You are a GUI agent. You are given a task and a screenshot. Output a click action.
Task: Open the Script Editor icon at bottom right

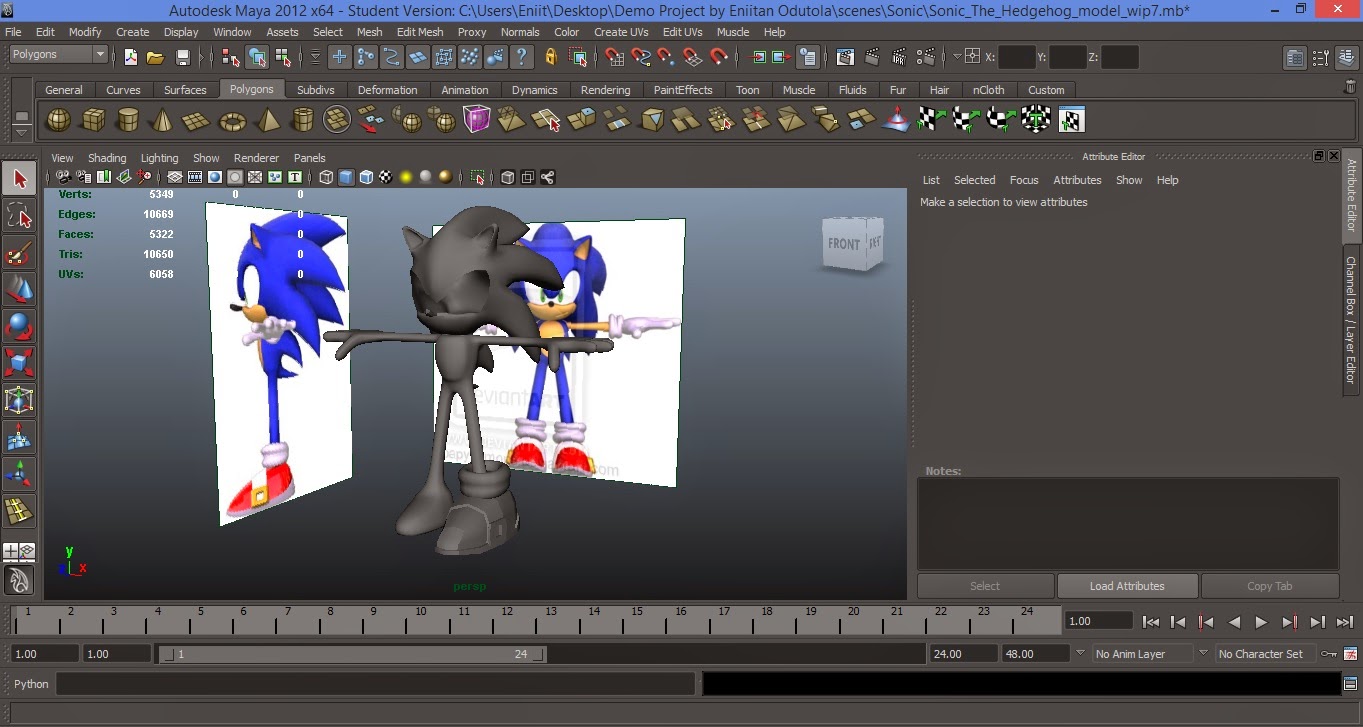click(1350, 684)
